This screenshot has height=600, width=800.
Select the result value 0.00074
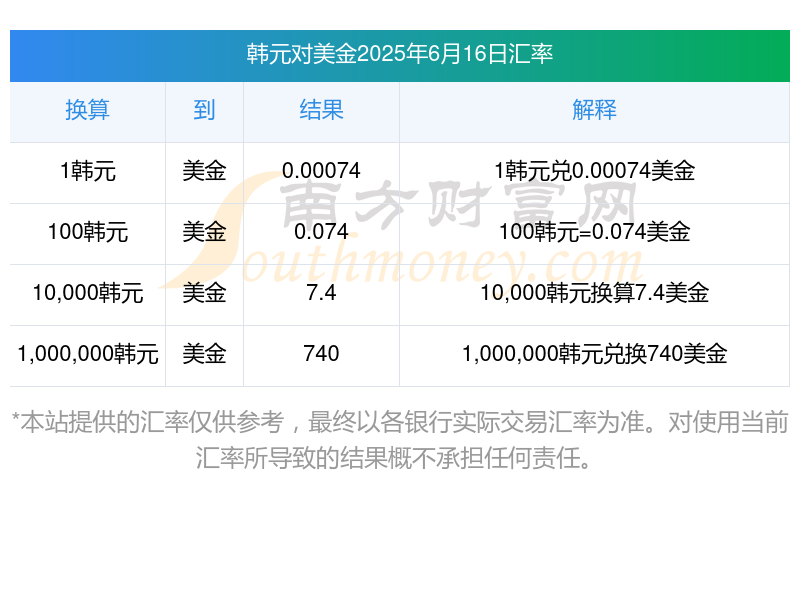321,171
